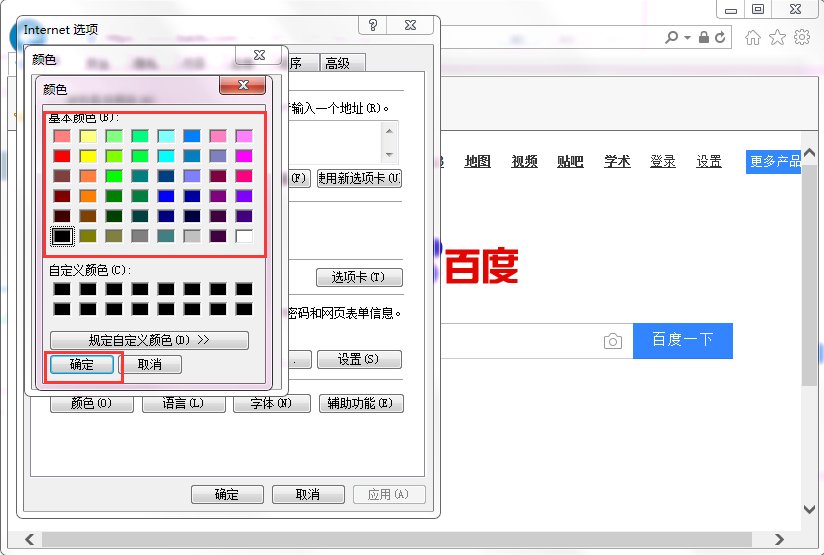Select the bright green swatch in third row

tap(114, 176)
